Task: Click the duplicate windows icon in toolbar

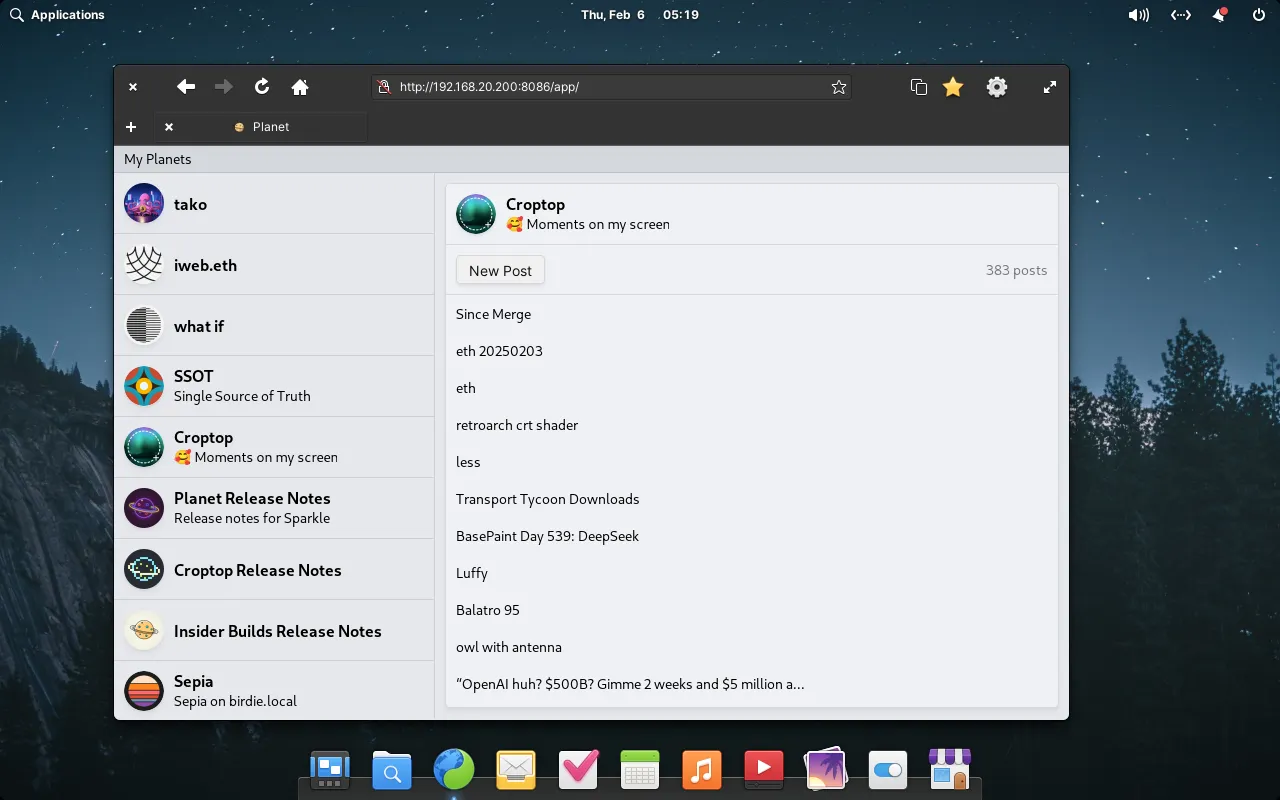Action: pos(919,87)
